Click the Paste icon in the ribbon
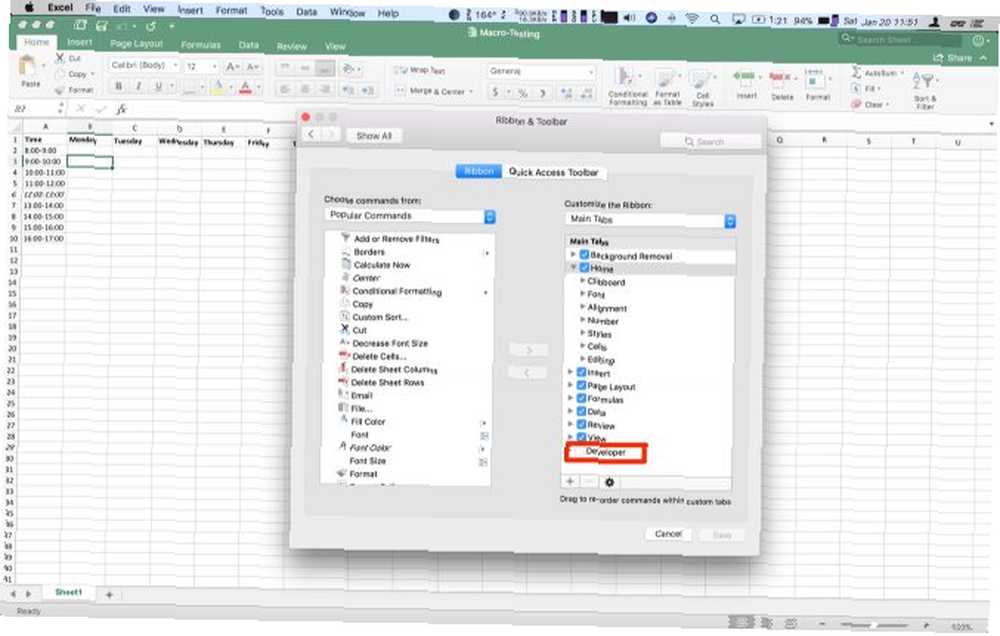 (28, 66)
